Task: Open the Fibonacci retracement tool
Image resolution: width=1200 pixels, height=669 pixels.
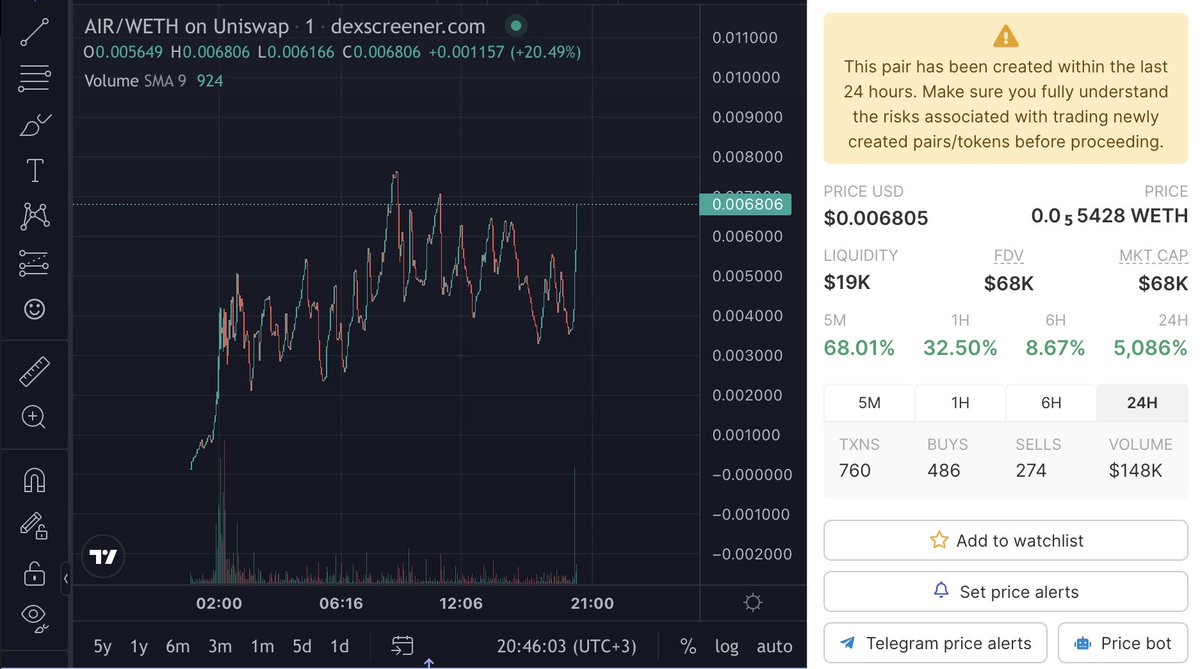Action: pyautogui.click(x=35, y=77)
